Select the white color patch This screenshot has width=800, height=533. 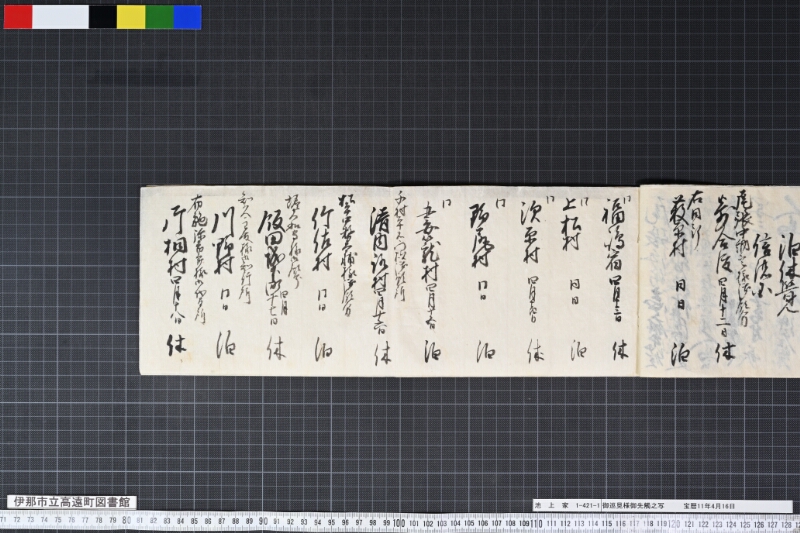(60, 17)
